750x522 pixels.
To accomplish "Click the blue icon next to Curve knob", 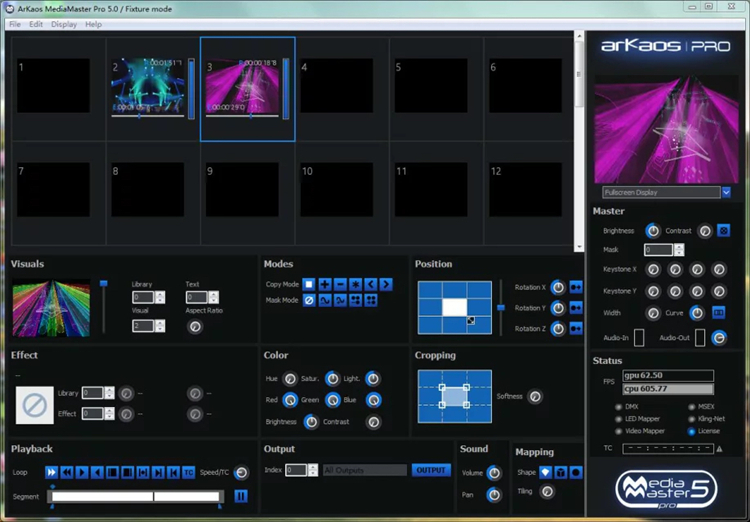I will click(x=718, y=313).
